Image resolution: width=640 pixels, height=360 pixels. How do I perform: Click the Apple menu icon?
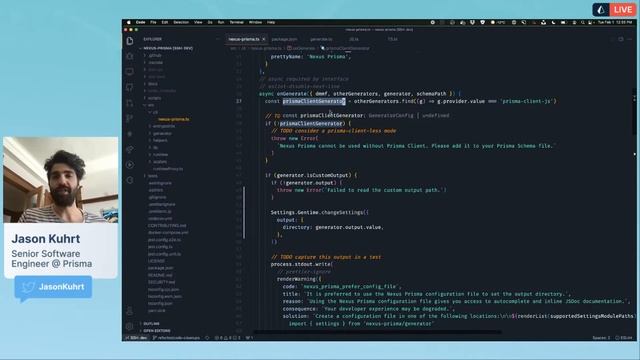pos(129,22)
